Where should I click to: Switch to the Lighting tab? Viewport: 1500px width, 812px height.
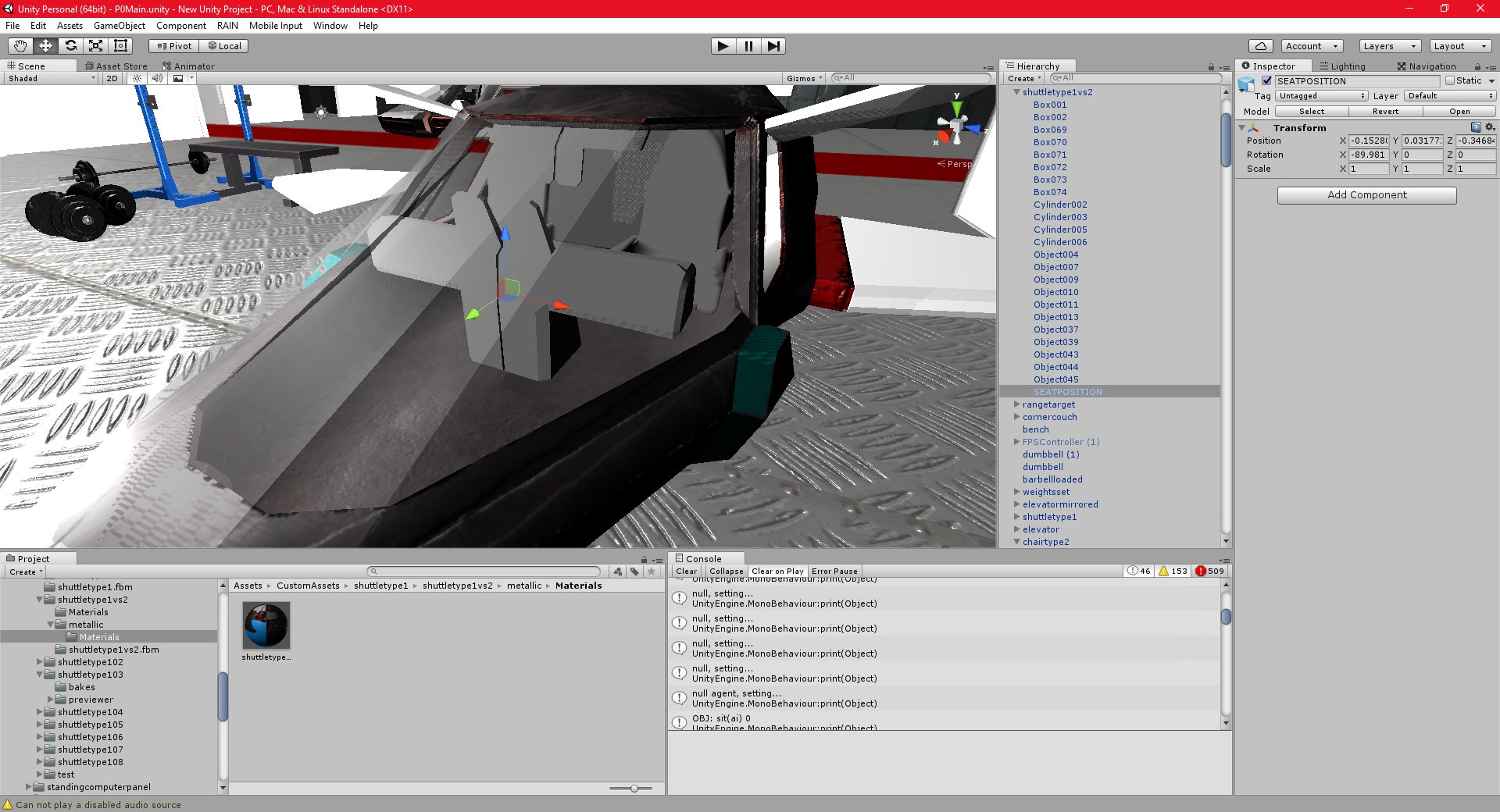pos(1342,66)
